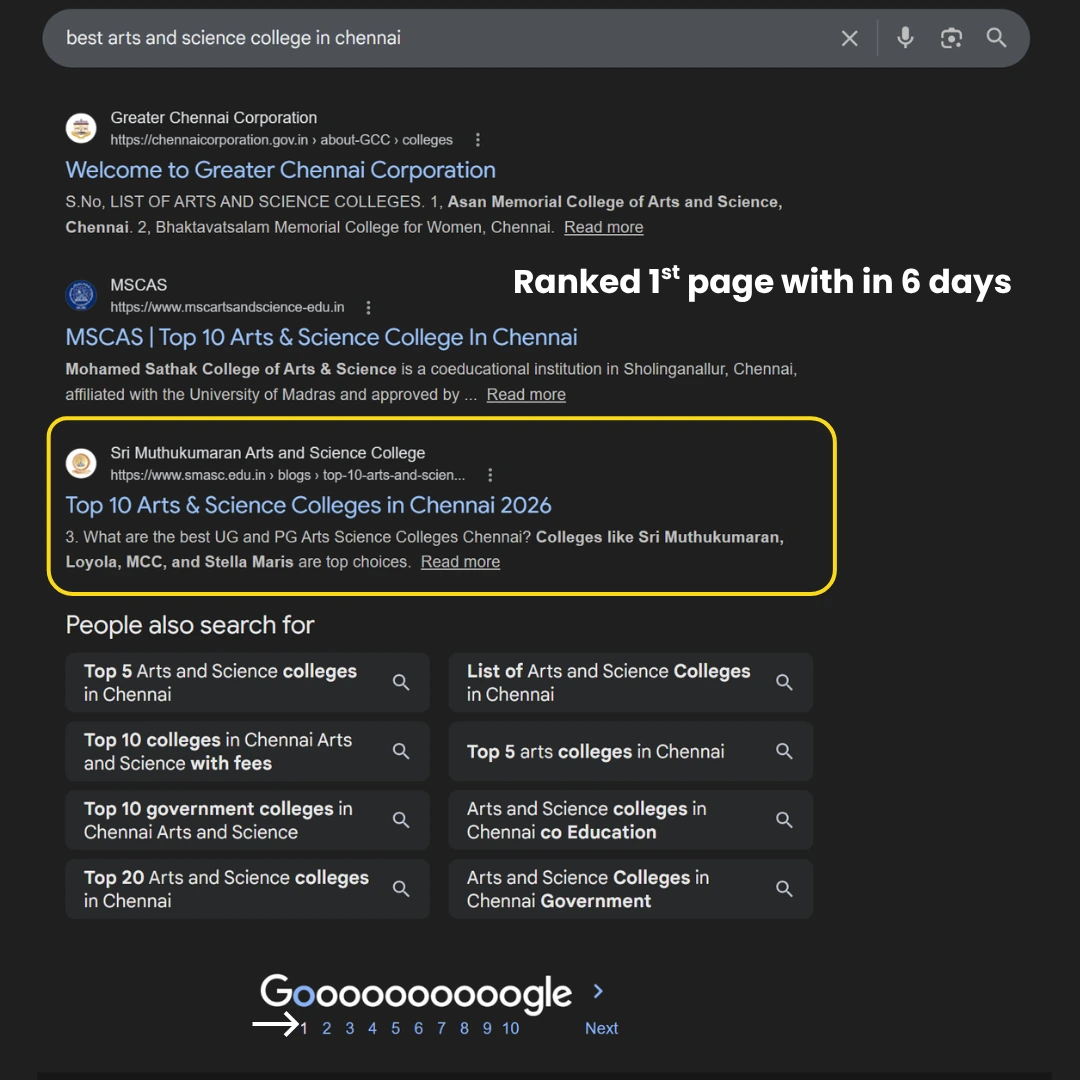Image resolution: width=1080 pixels, height=1080 pixels.
Task: Open three-dot menu for MSCAS result
Action: [x=369, y=307]
